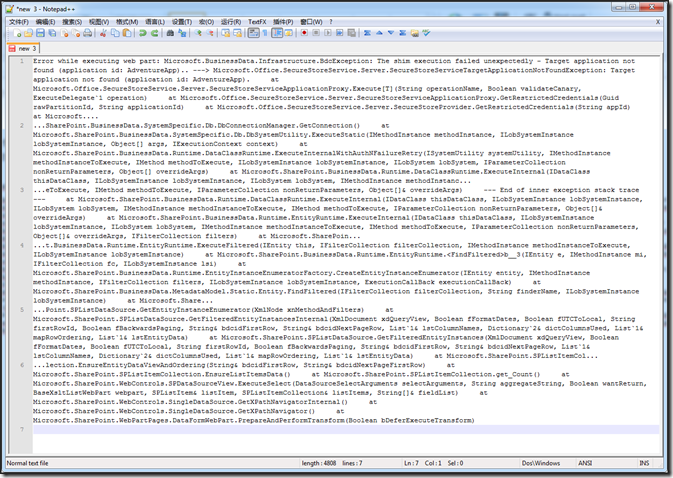The width and height of the screenshot is (673, 478).
Task: Toggle INS insert mode in status bar
Action: coord(644,463)
